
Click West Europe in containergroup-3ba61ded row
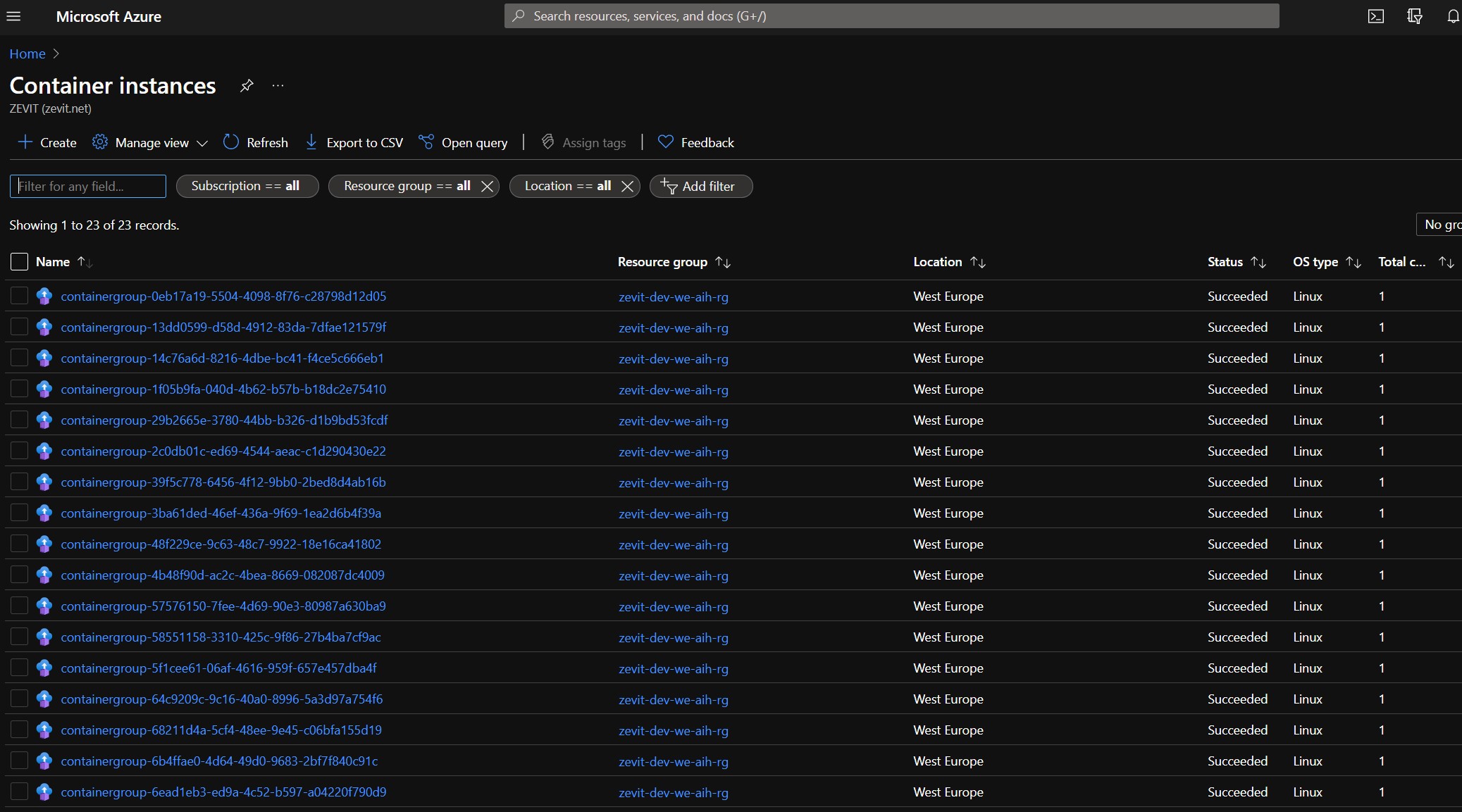coord(948,513)
